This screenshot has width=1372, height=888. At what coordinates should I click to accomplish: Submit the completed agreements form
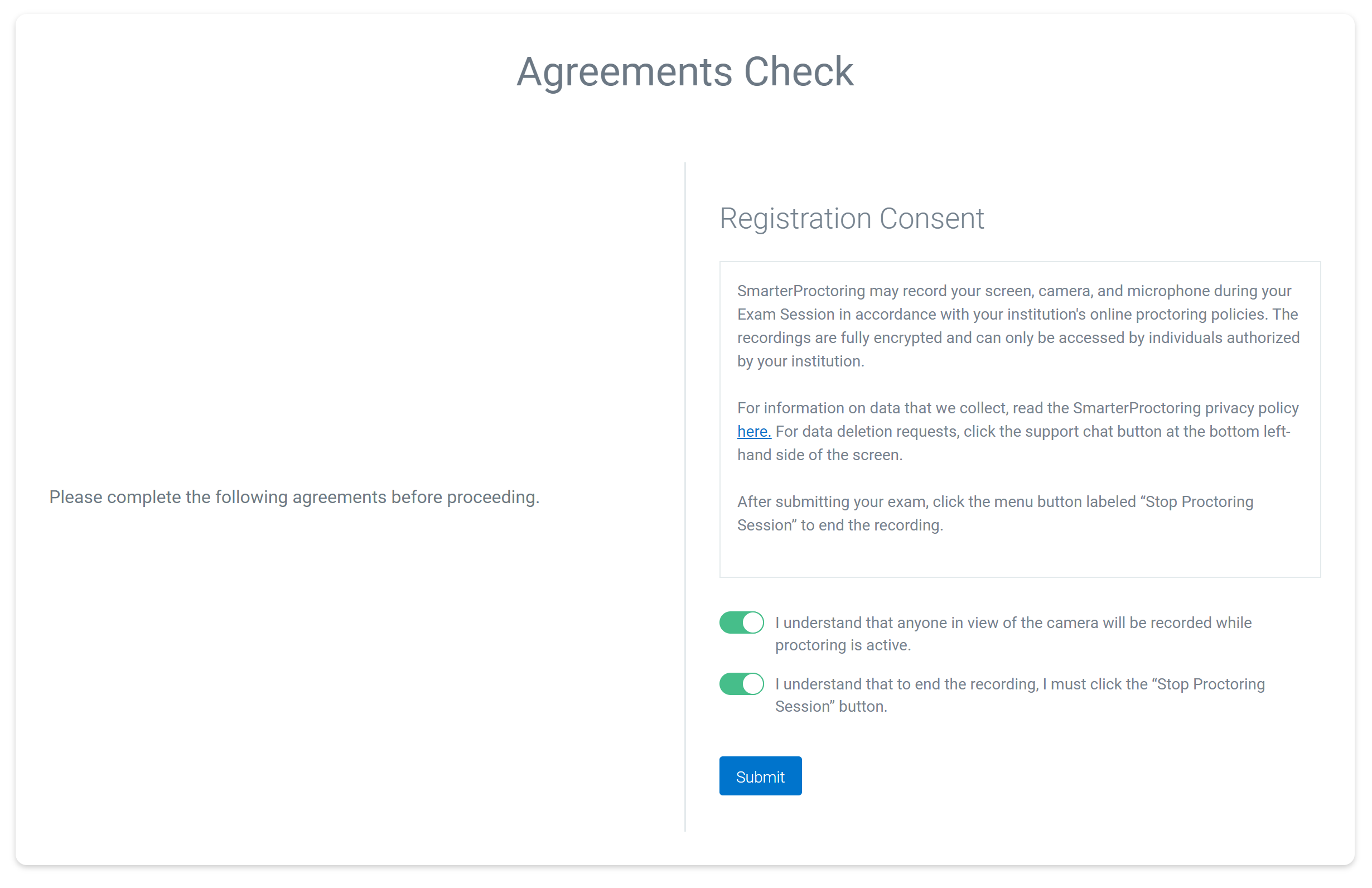click(760, 775)
